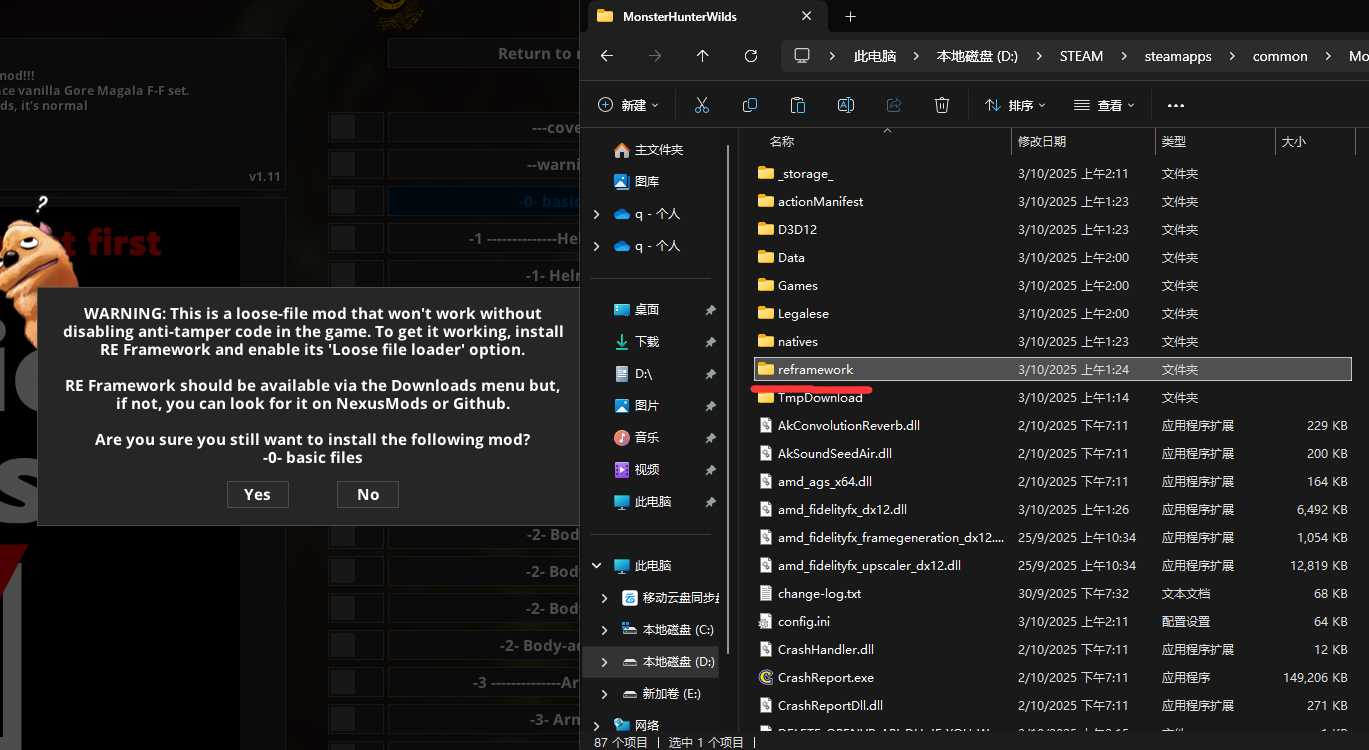
Task: Open the three-dot more options menu
Action: click(x=1175, y=105)
